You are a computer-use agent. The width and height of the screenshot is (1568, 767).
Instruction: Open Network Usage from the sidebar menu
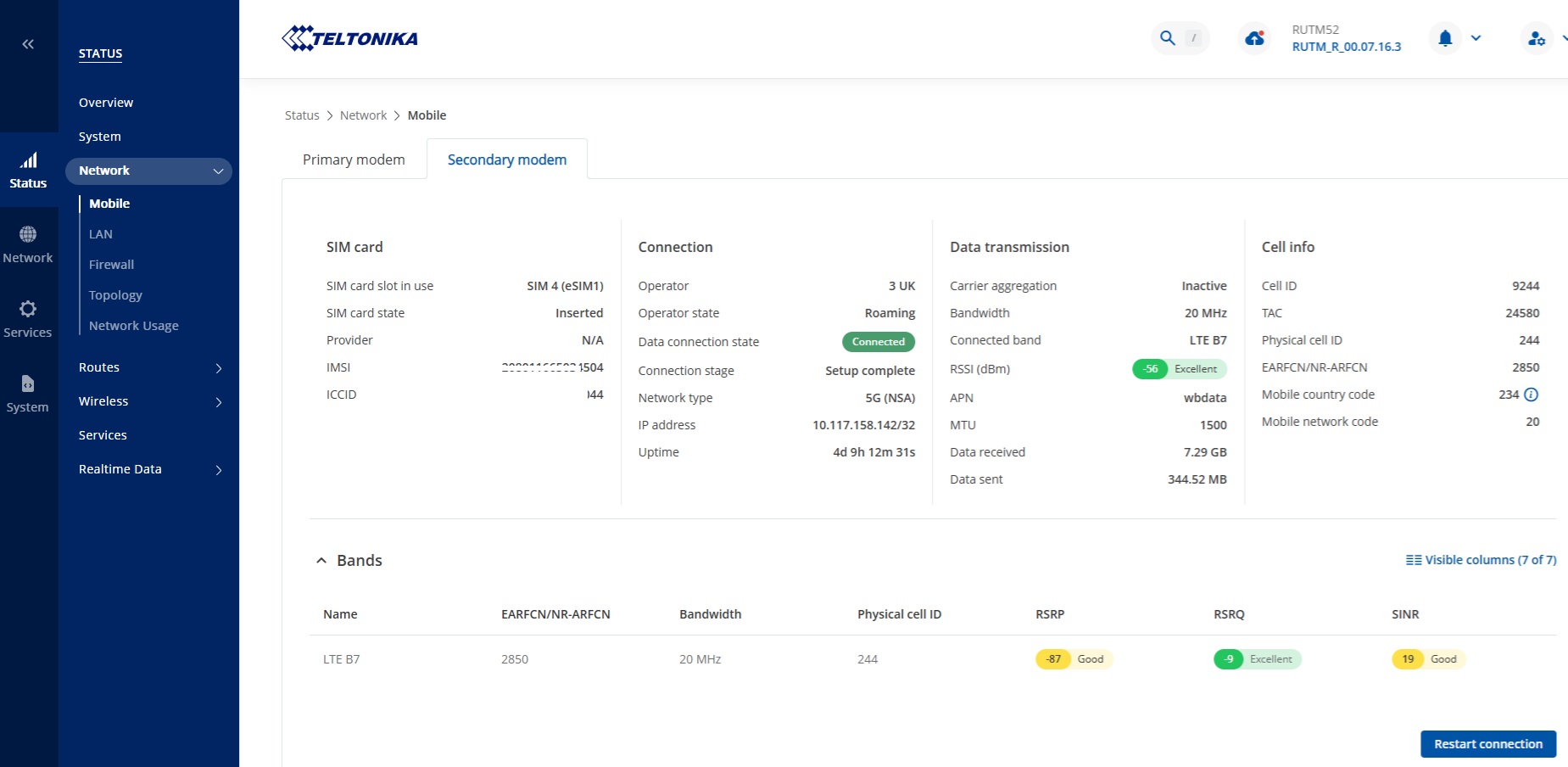point(133,325)
